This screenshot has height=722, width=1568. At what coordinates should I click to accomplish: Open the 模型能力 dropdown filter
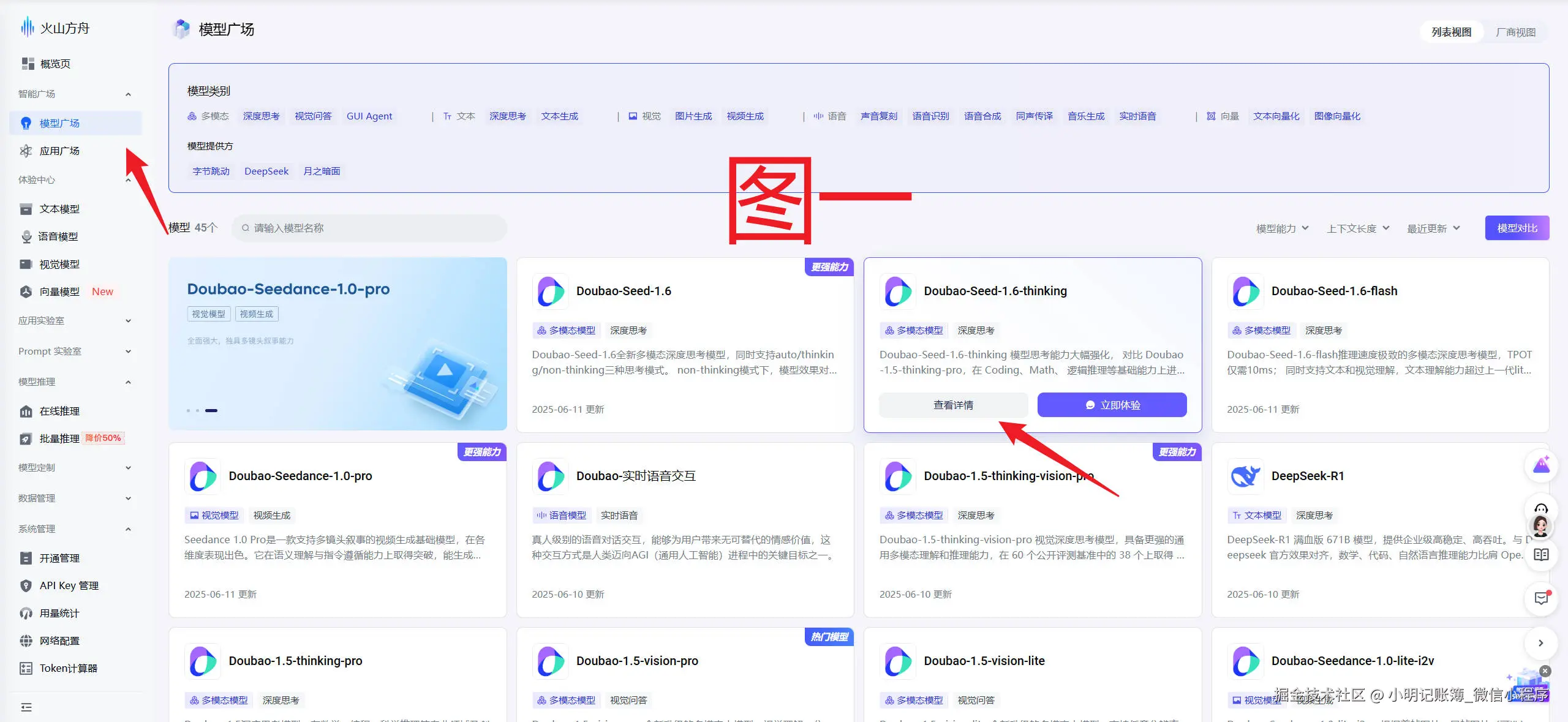[1282, 228]
